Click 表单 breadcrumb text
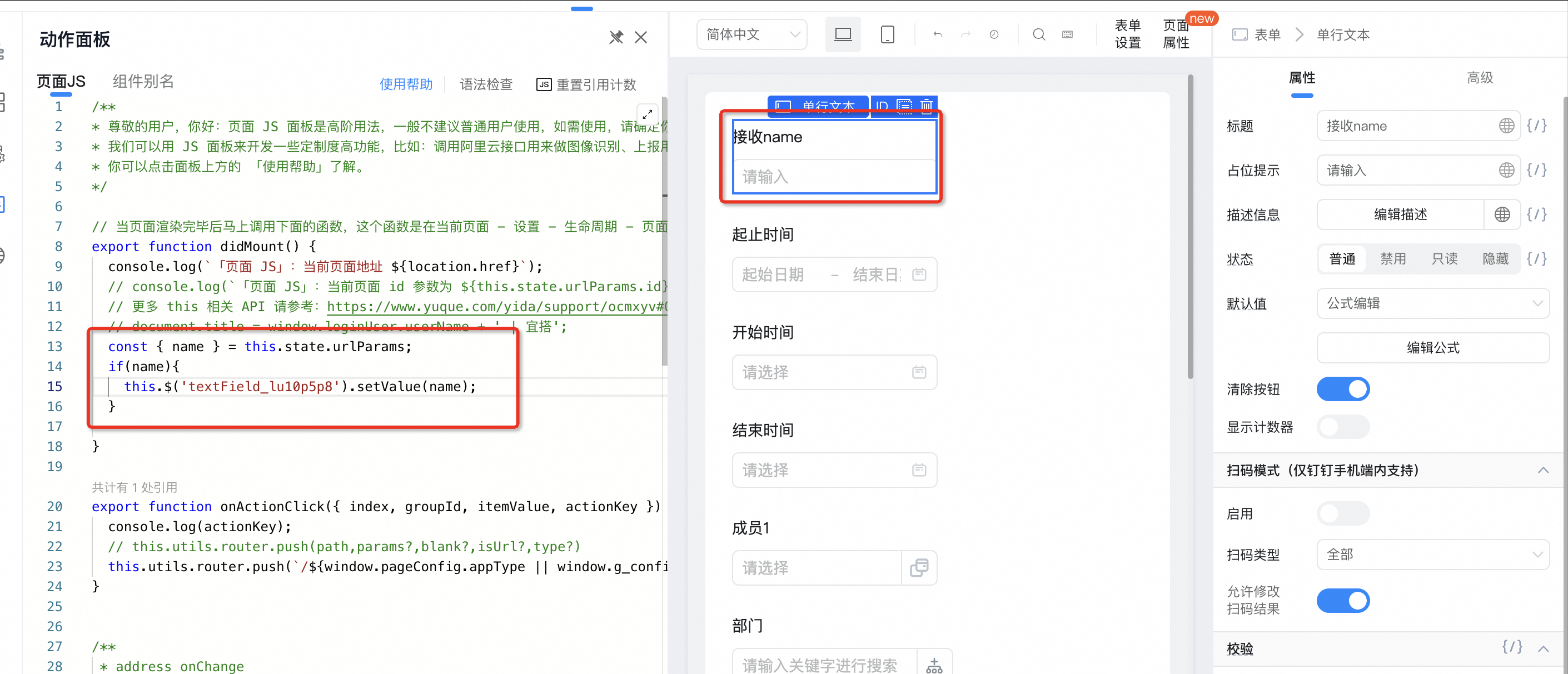Image resolution: width=1568 pixels, height=674 pixels. click(1268, 34)
